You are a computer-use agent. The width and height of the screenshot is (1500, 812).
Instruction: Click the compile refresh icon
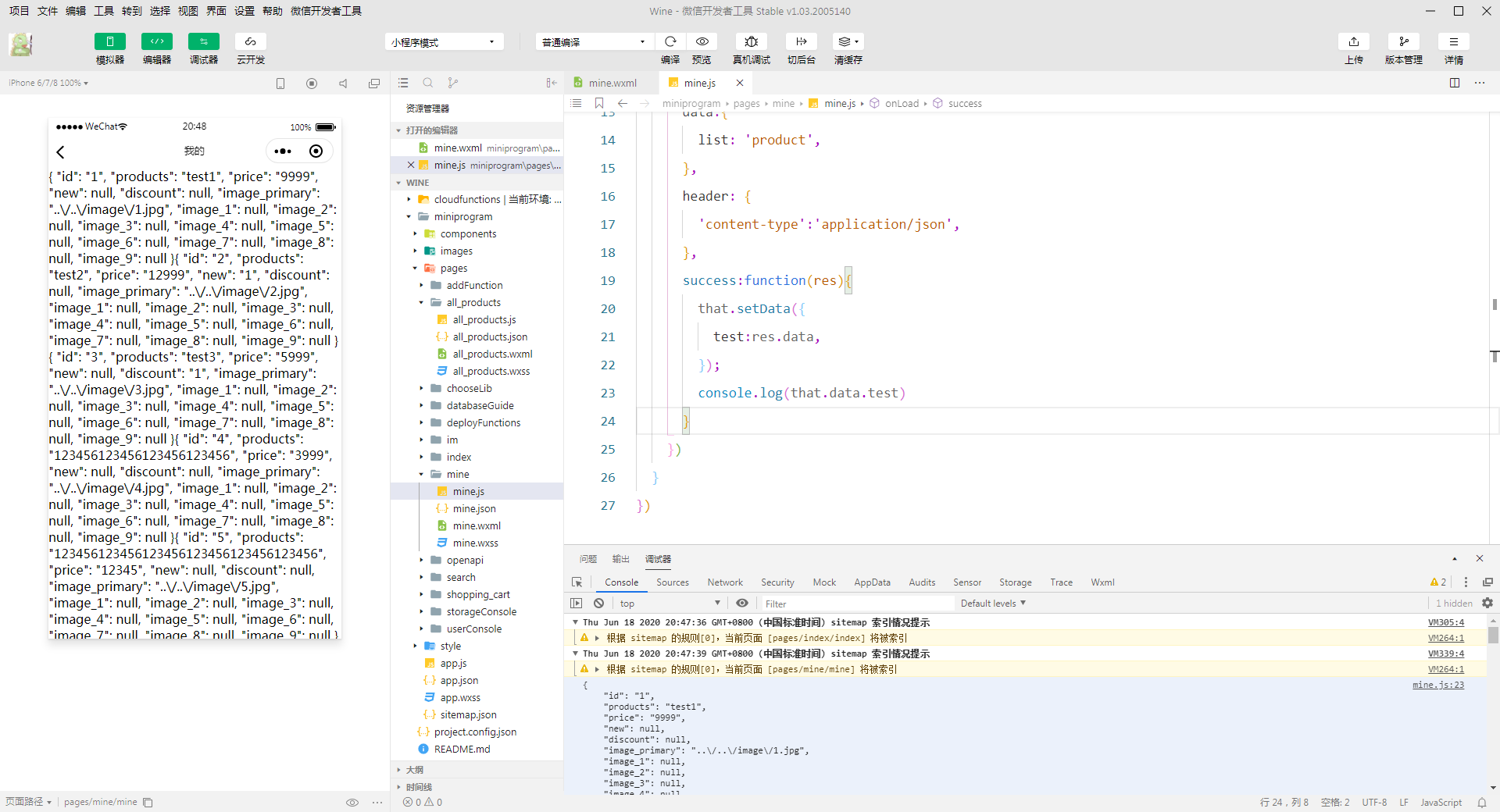(670, 41)
